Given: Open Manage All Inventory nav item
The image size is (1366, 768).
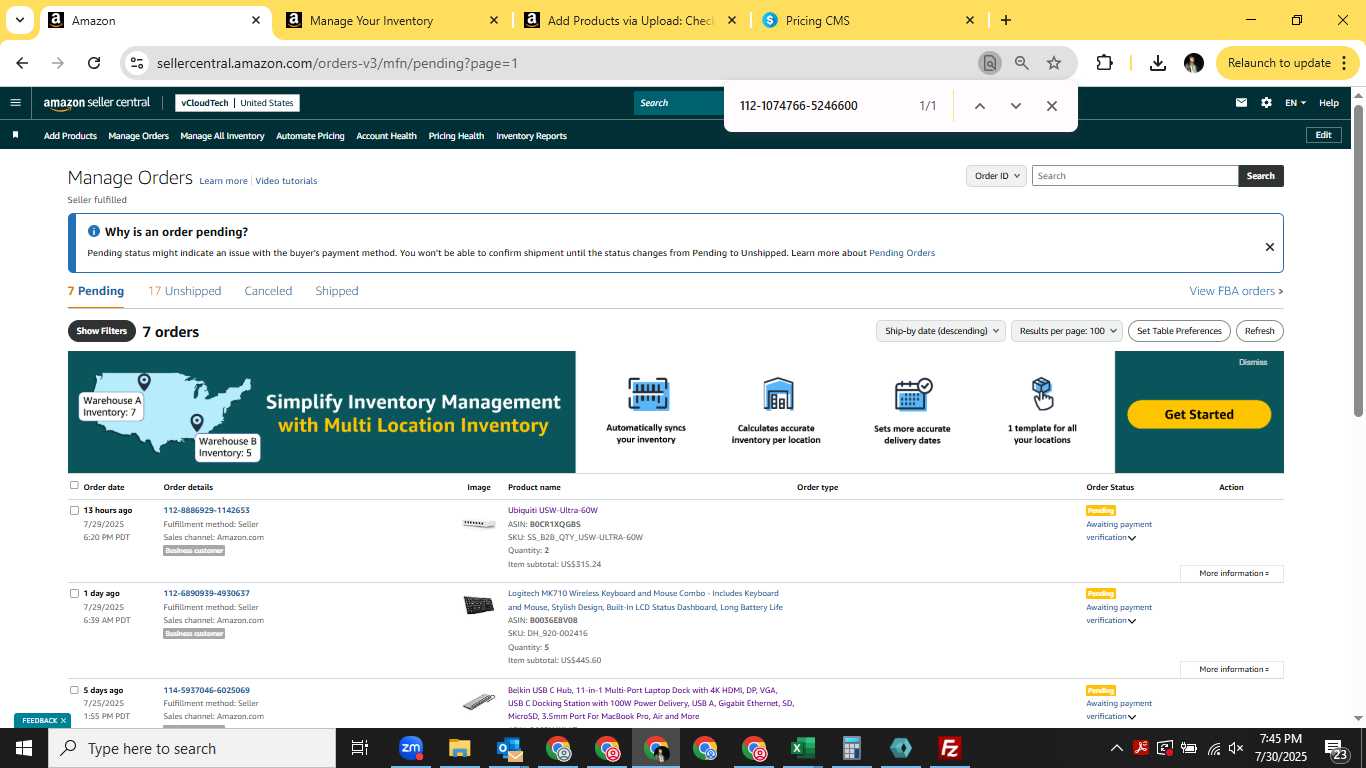Looking at the screenshot, I should (222, 136).
